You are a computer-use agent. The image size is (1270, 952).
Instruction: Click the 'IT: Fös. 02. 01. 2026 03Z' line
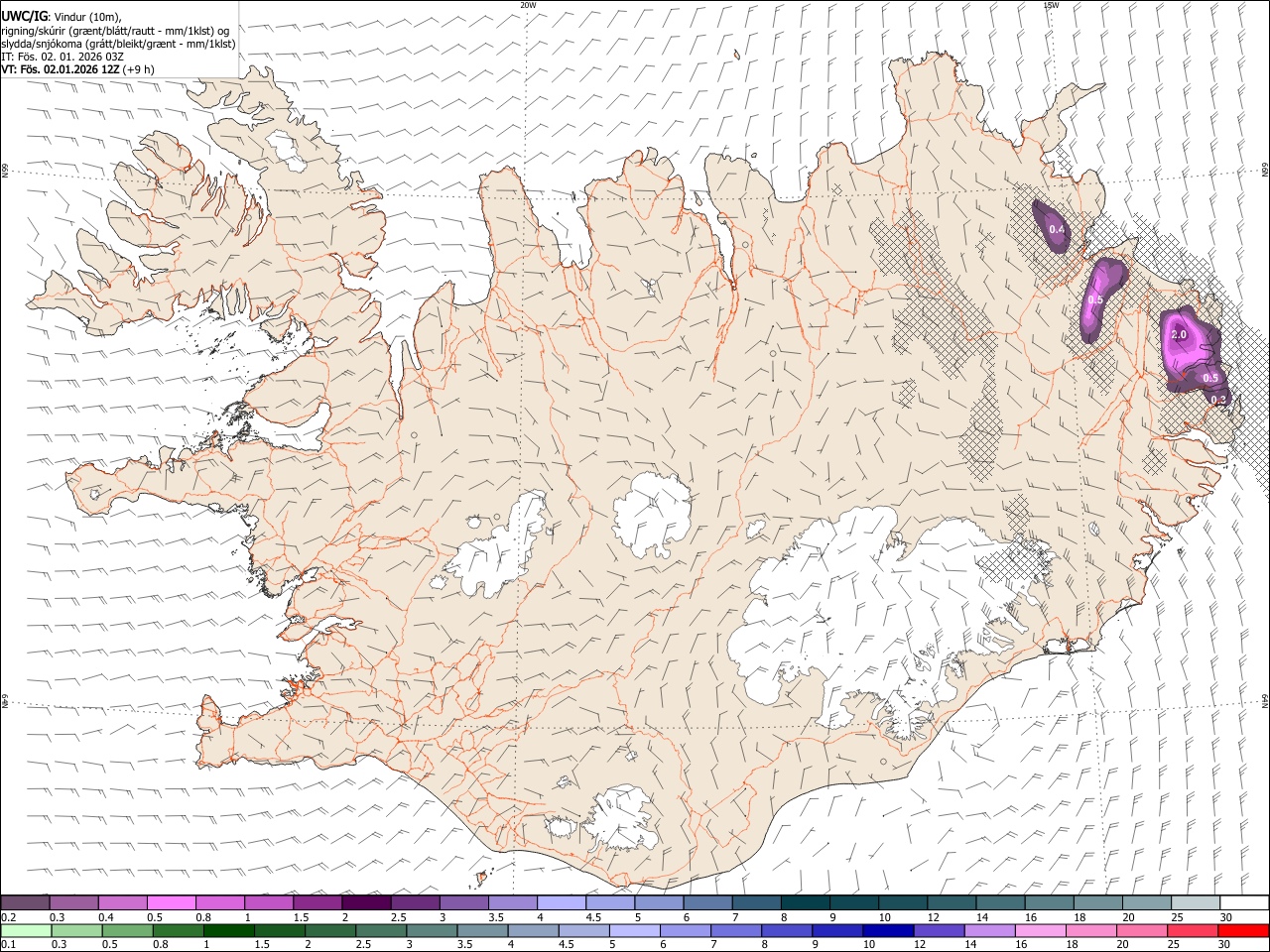[x=63, y=57]
